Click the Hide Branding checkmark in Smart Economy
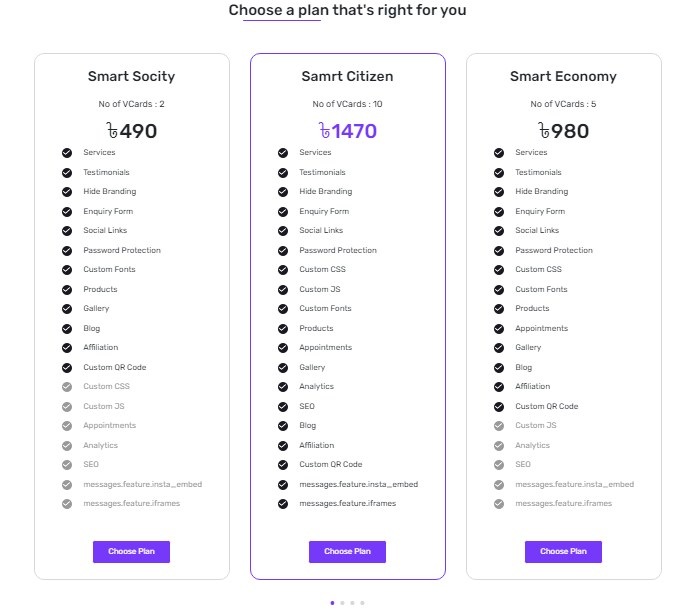The height and width of the screenshot is (611, 690). tap(499, 192)
